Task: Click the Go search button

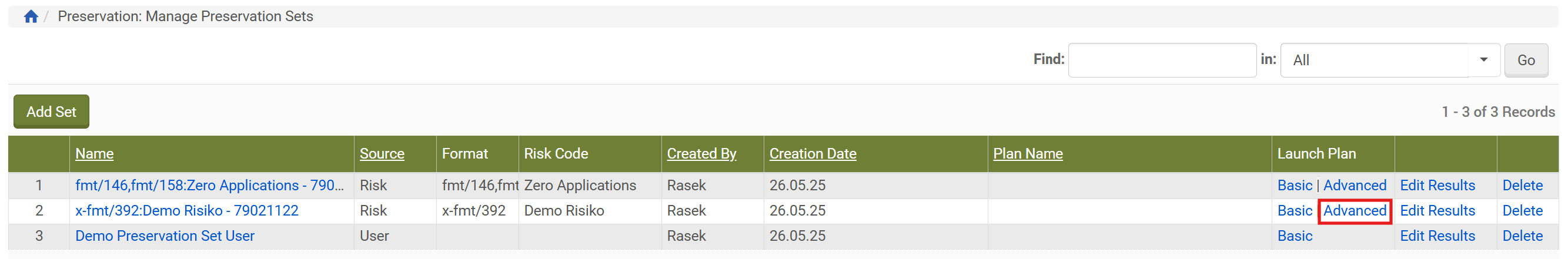Action: pos(1526,60)
